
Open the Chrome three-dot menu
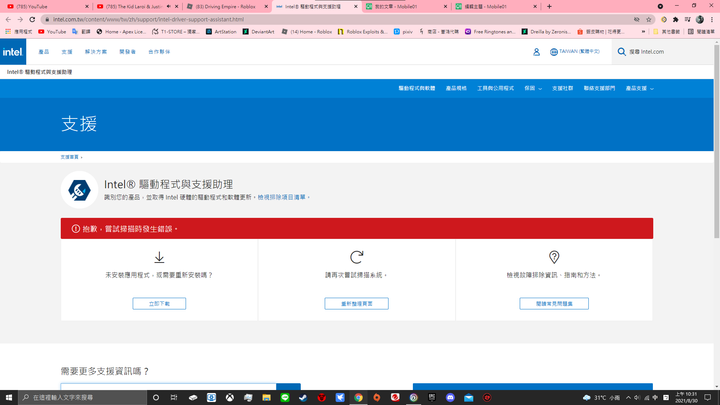point(712,19)
